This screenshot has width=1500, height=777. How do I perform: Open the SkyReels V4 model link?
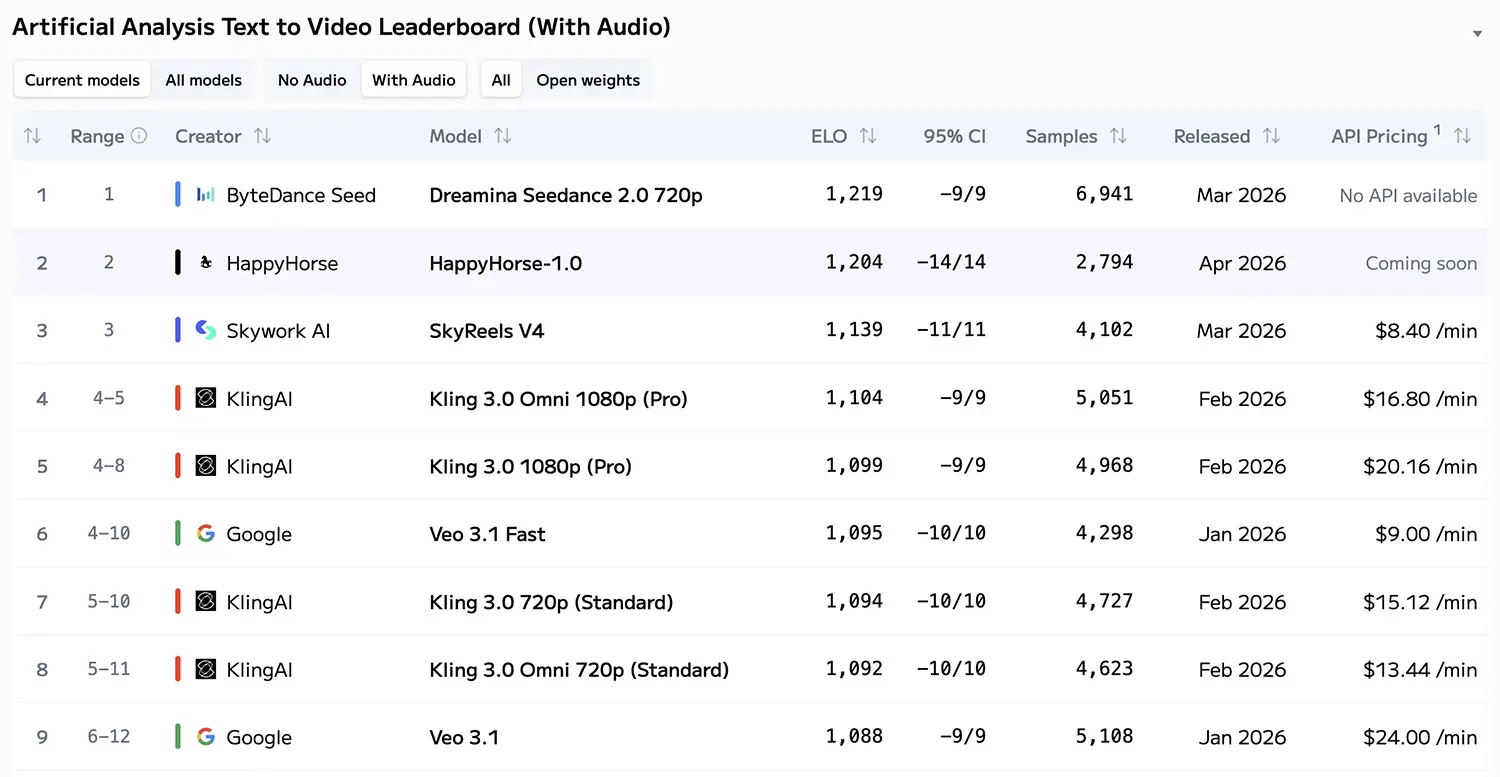click(486, 331)
